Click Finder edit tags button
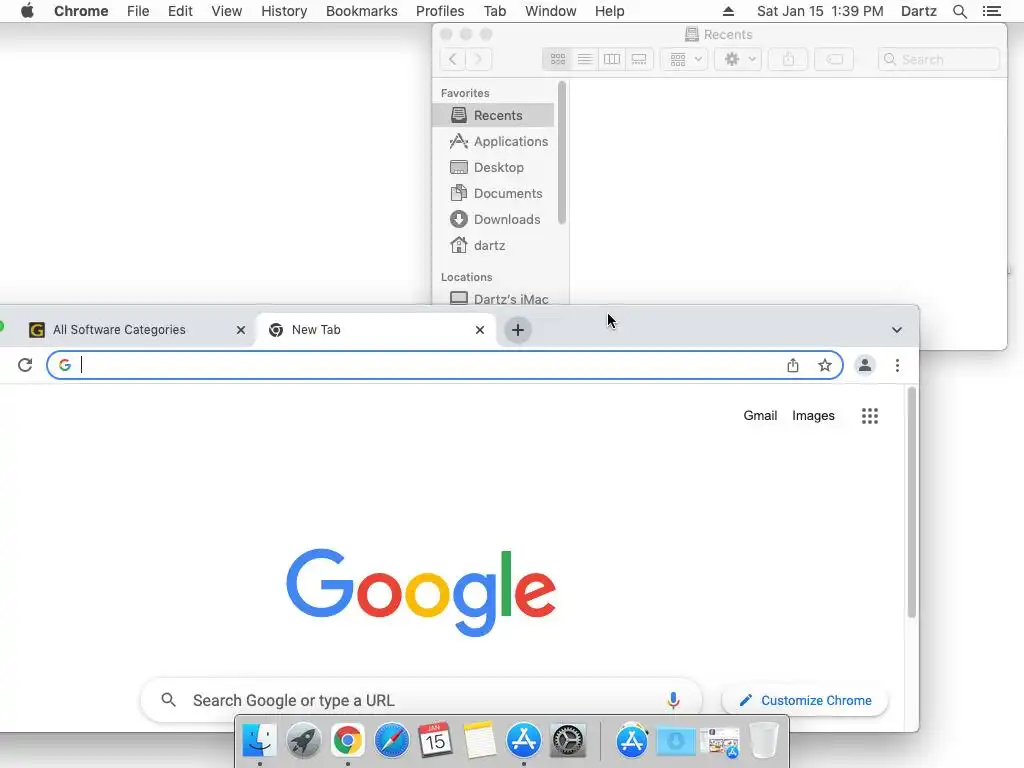Viewport: 1024px width, 768px height. [834, 59]
